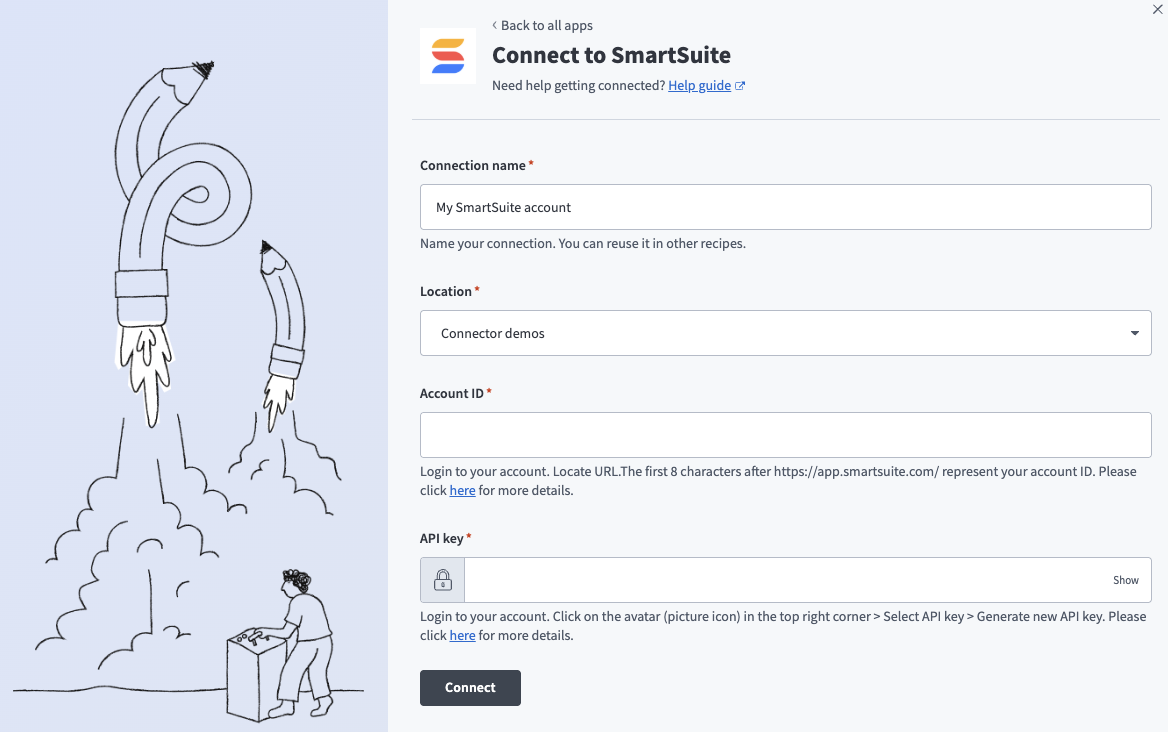Click the SmartSuite logo icon

click(448, 55)
